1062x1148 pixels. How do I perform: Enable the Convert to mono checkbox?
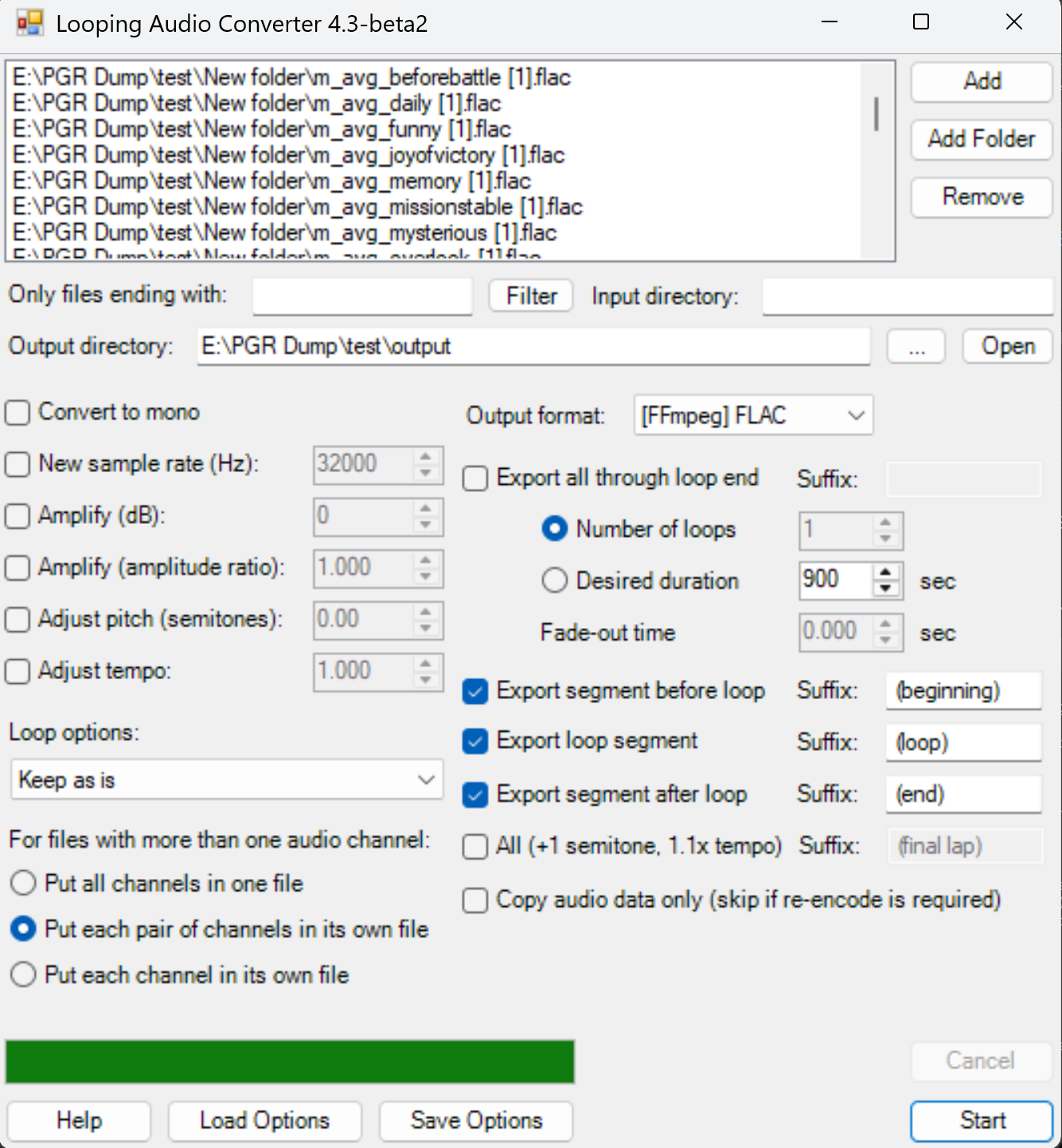click(18, 412)
